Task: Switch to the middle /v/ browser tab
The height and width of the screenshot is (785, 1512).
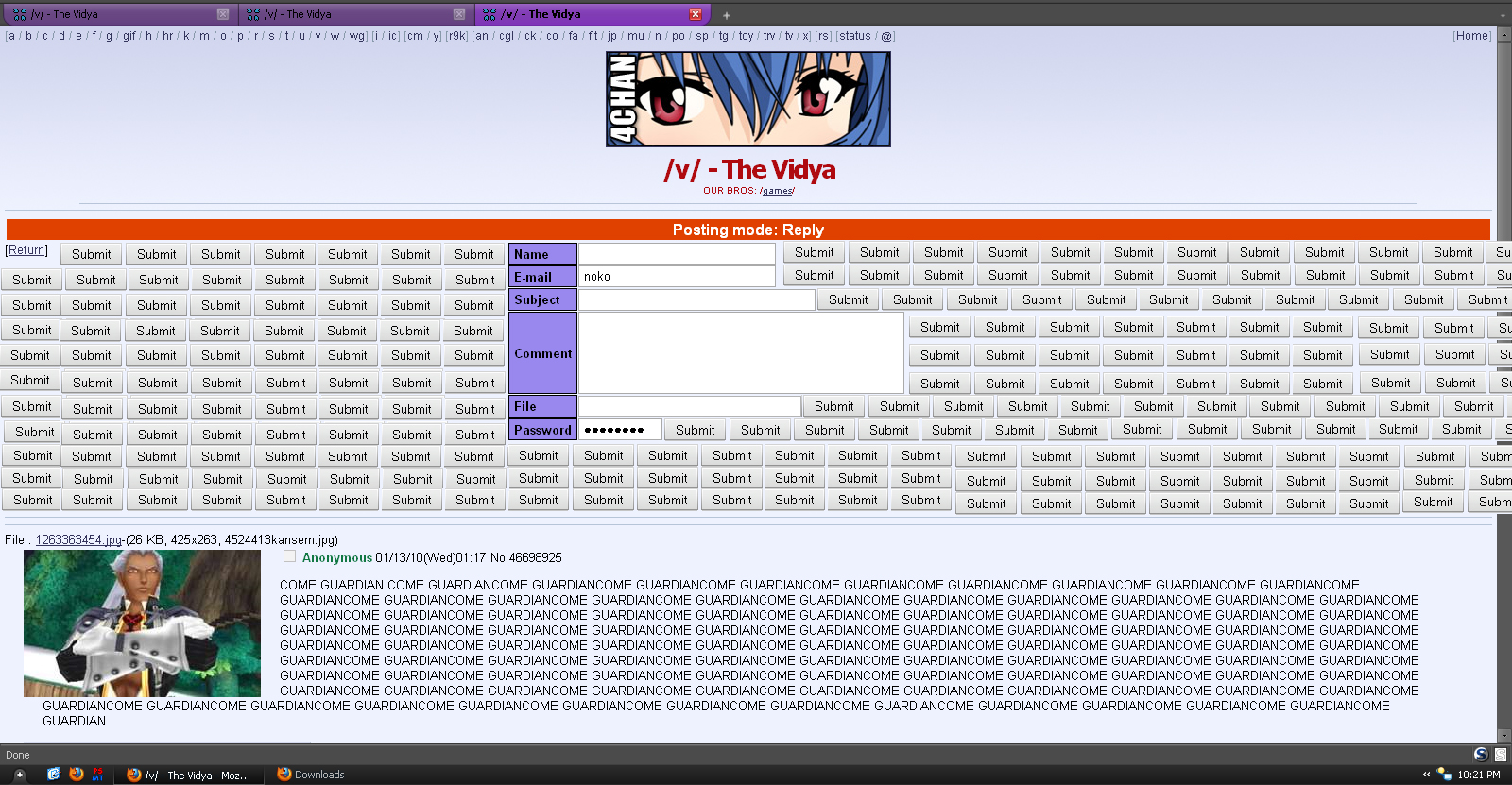Action: tap(355, 14)
